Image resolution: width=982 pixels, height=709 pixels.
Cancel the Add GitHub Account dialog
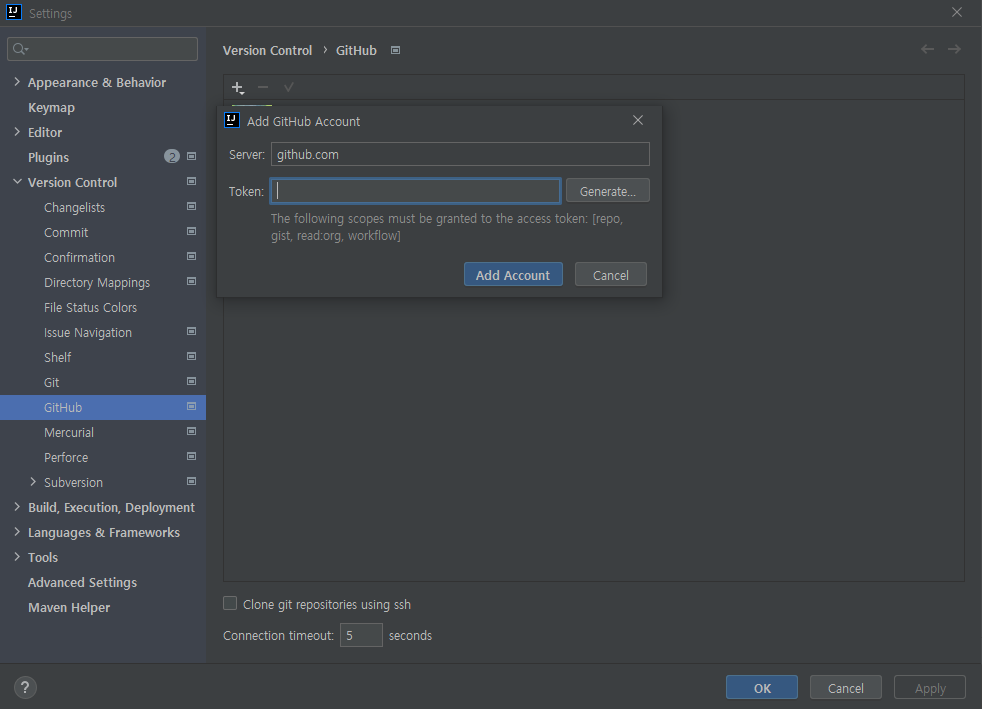point(611,275)
